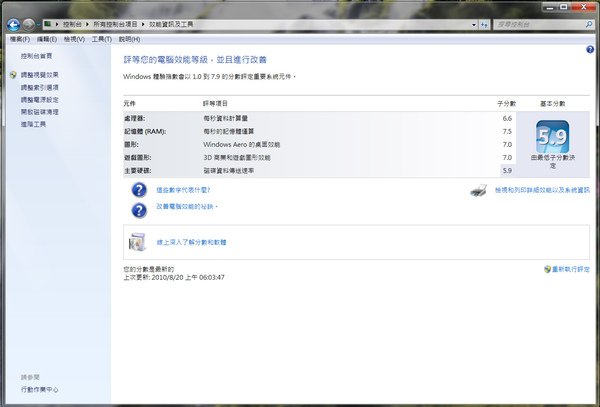Open the 線上深入了解分數和軟體 link
The width and height of the screenshot is (600, 407).
click(191, 242)
